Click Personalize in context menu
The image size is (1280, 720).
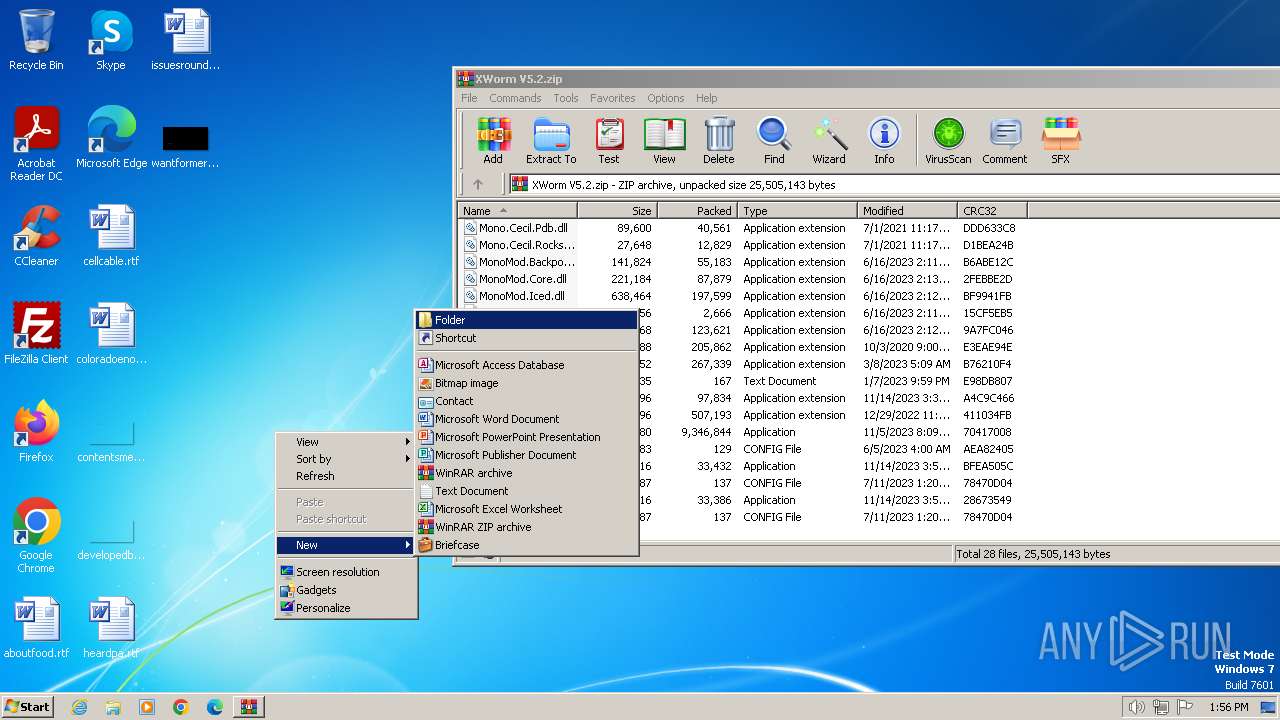pyautogui.click(x=346, y=608)
